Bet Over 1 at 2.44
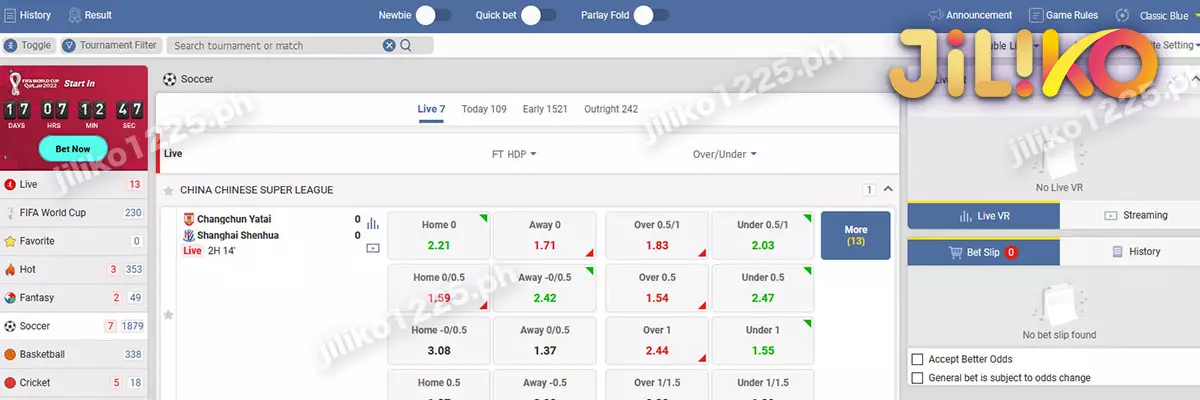 click(657, 341)
